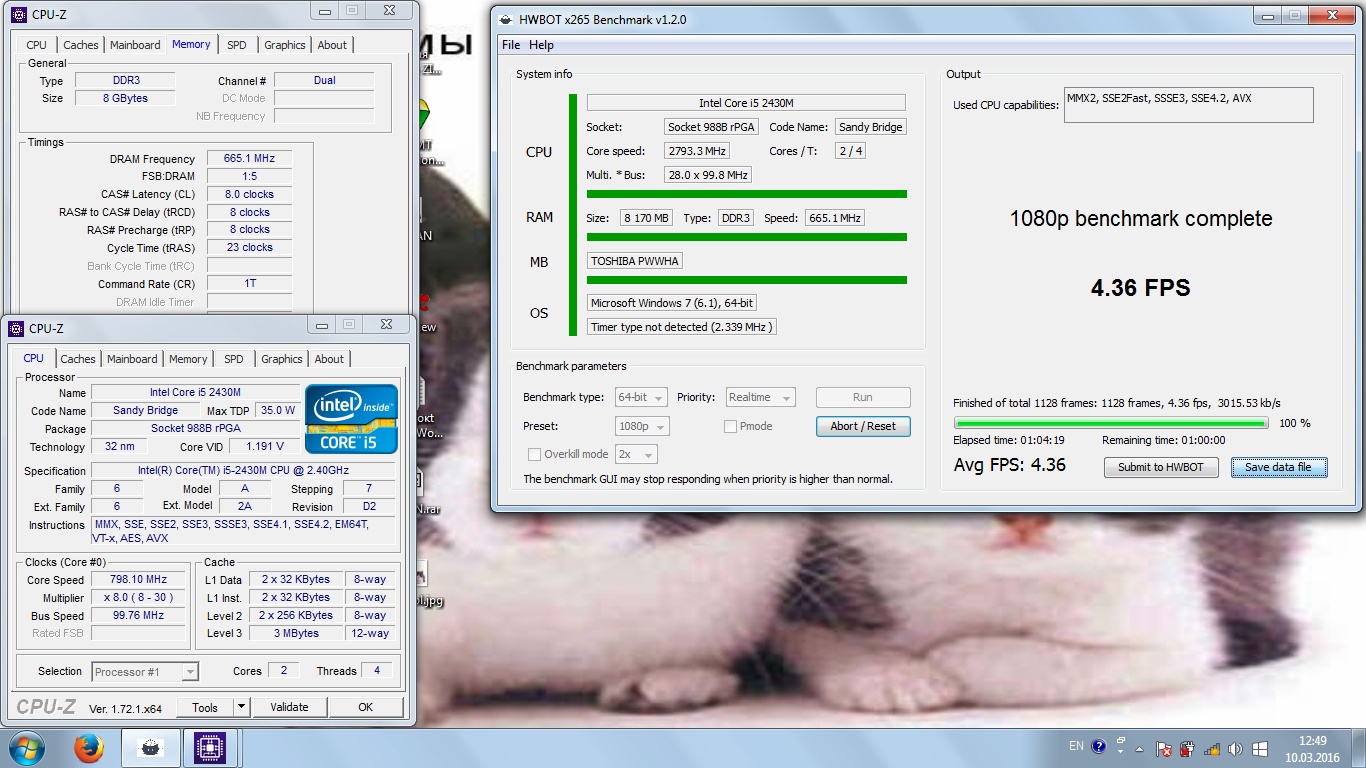The height and width of the screenshot is (768, 1366).
Task: Click DRAM Frequency value 665.1 MHz in CPU-Z
Action: pos(249,159)
